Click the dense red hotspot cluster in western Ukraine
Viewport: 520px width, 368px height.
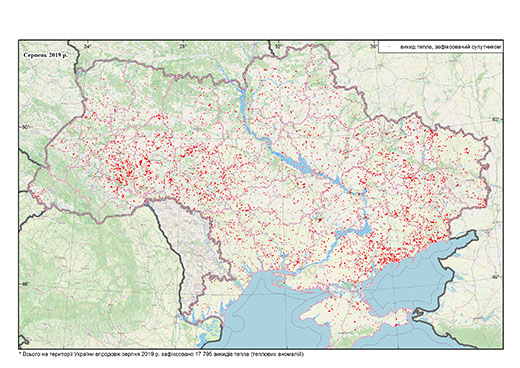click(x=125, y=170)
